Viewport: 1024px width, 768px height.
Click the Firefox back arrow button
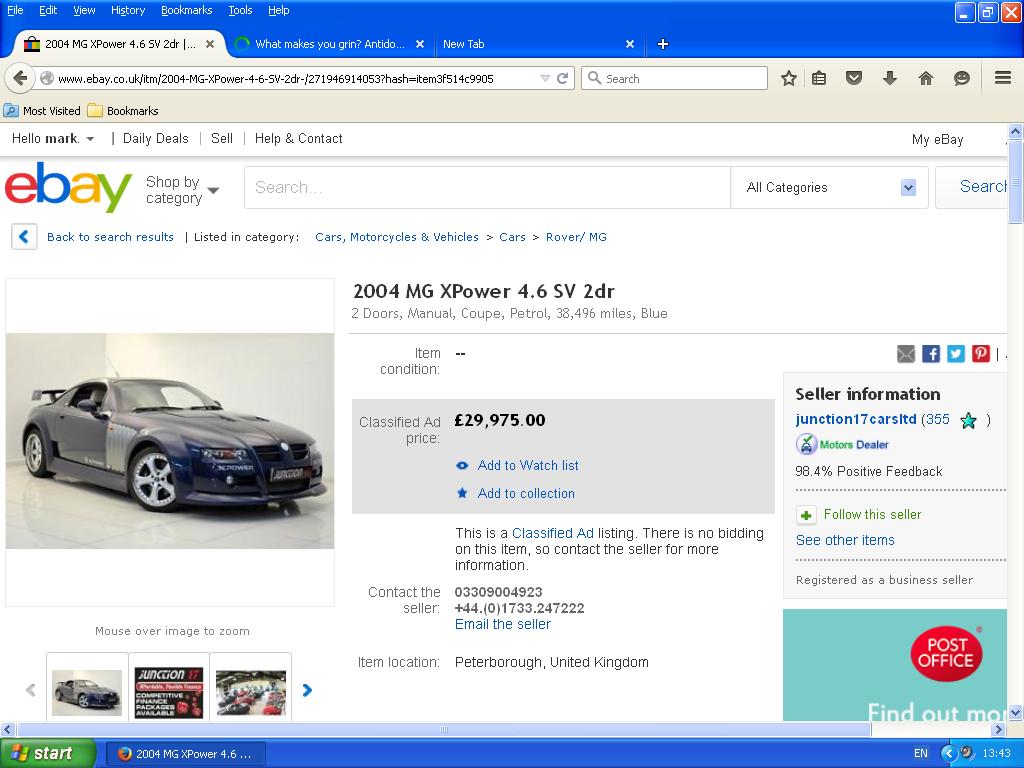click(x=20, y=78)
